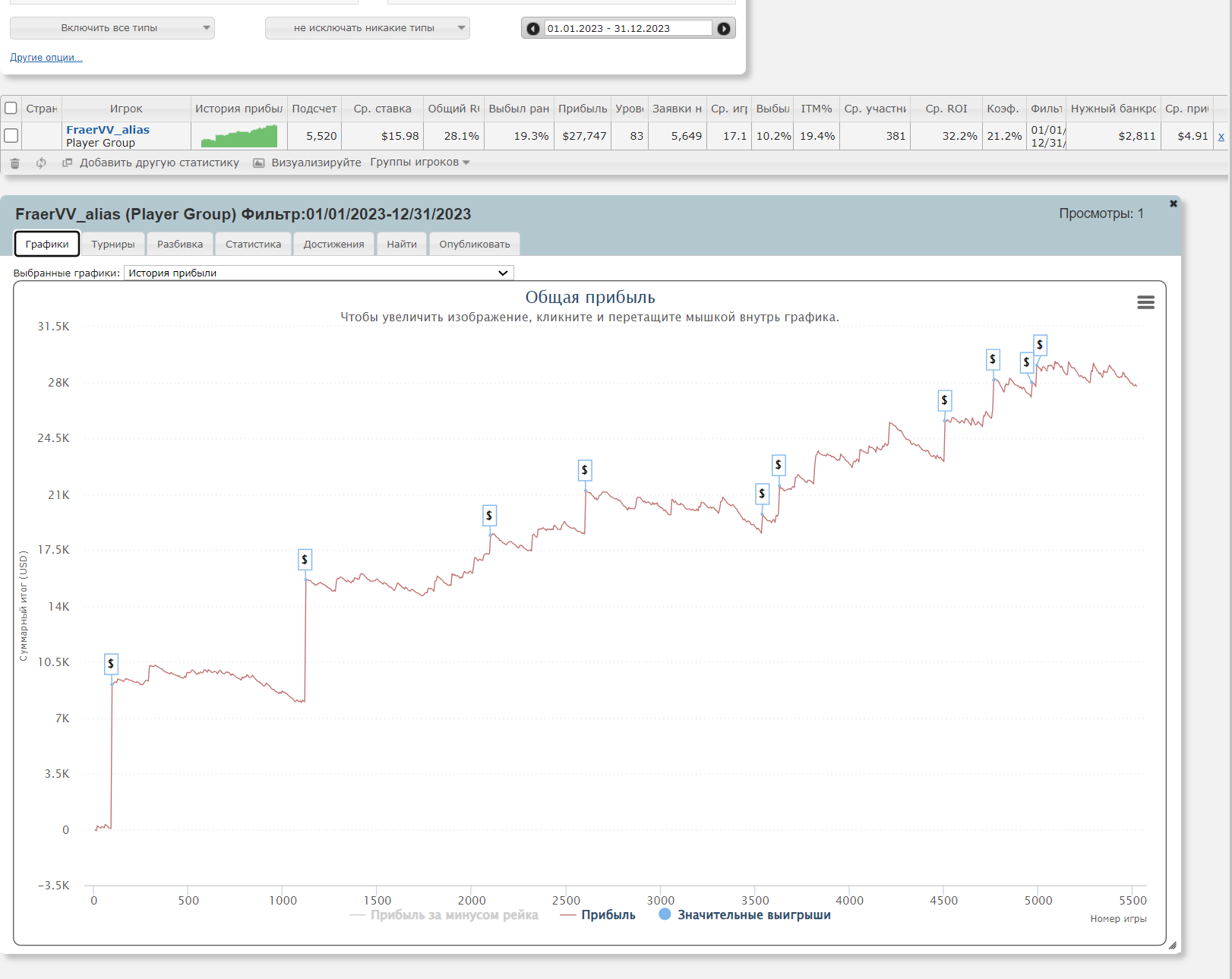Click profit history sparkline thumbnail
Image resolution: width=1232 pixels, height=979 pixels.
point(239,136)
